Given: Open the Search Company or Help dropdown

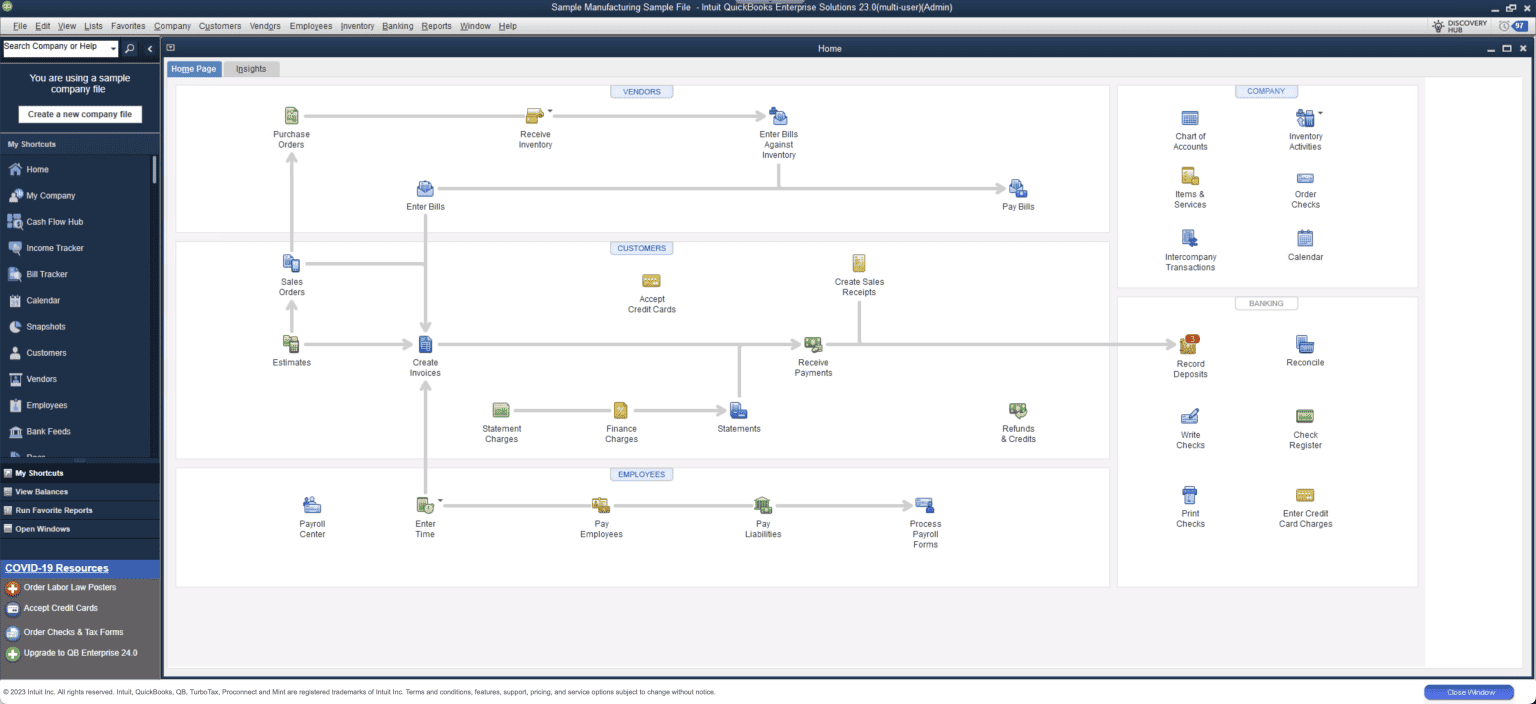Looking at the screenshot, I should point(113,46).
